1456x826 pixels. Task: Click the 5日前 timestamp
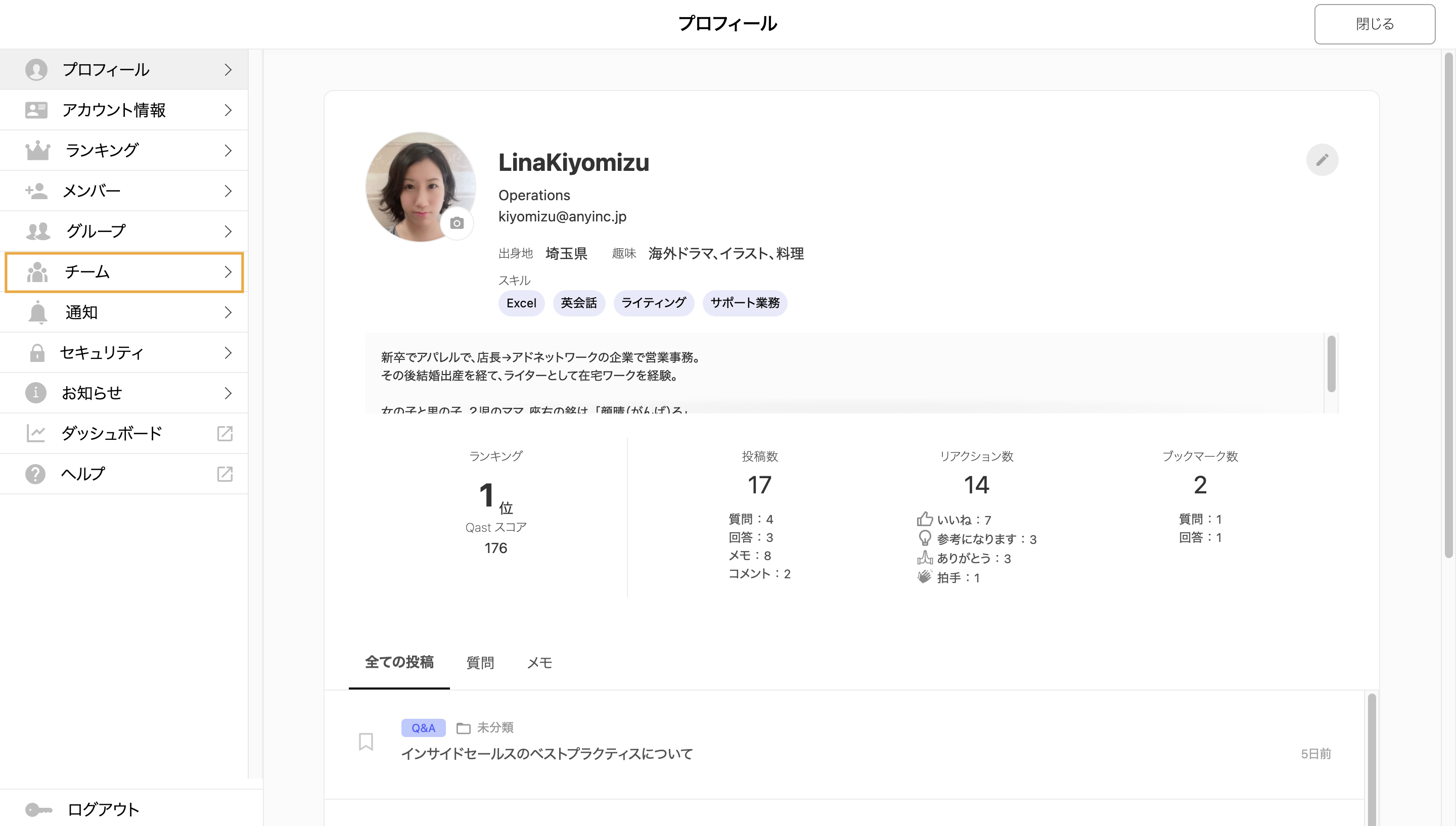point(1315,753)
